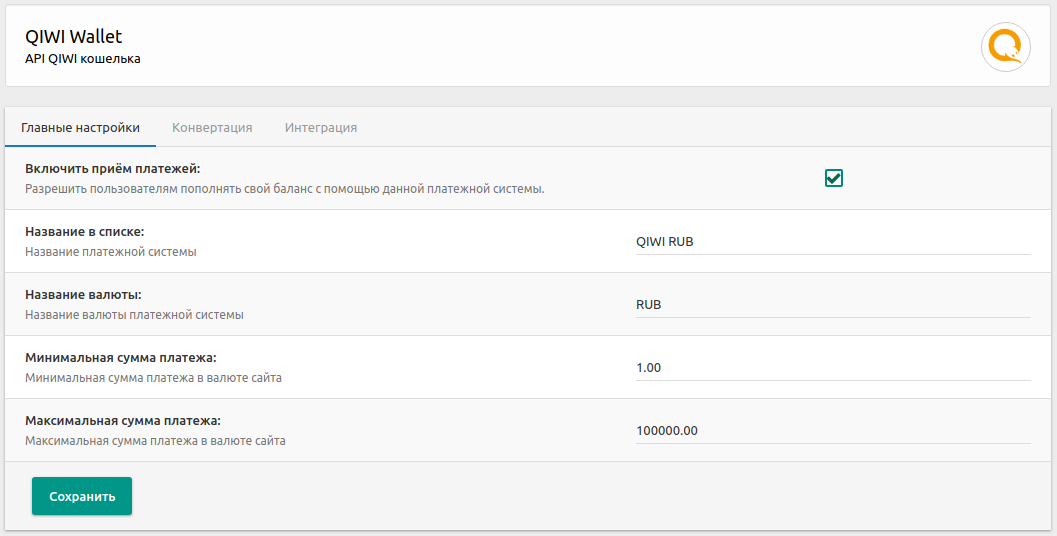Select the Главные настройки tab
Image resolution: width=1057 pixels, height=536 pixels.
[x=80, y=128]
